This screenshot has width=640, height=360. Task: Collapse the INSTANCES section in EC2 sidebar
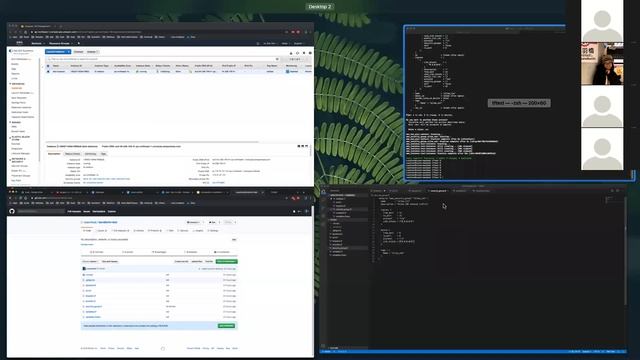click(x=11, y=84)
